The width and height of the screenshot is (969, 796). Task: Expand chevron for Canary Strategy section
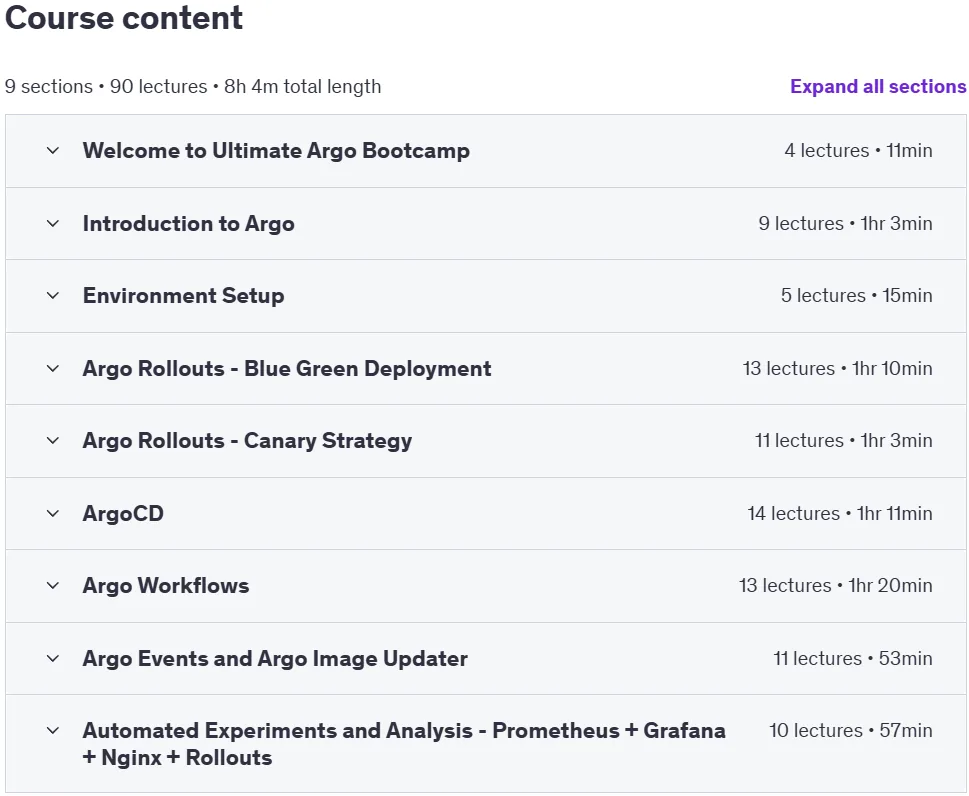pyautogui.click(x=53, y=441)
